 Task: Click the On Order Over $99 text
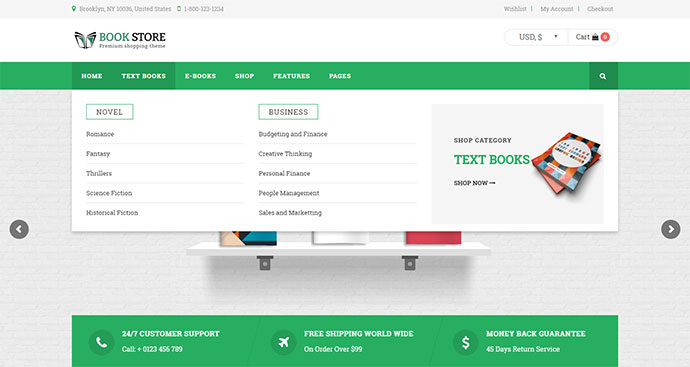point(333,349)
